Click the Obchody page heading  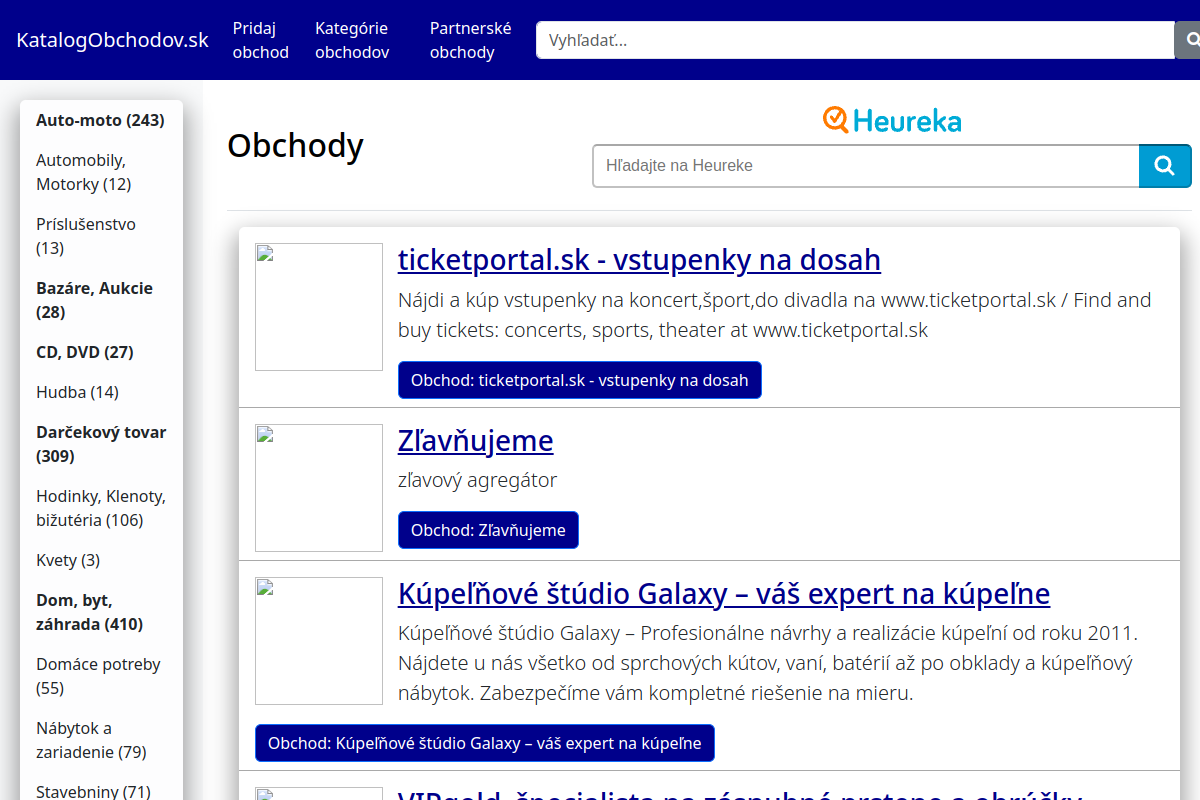coord(295,146)
